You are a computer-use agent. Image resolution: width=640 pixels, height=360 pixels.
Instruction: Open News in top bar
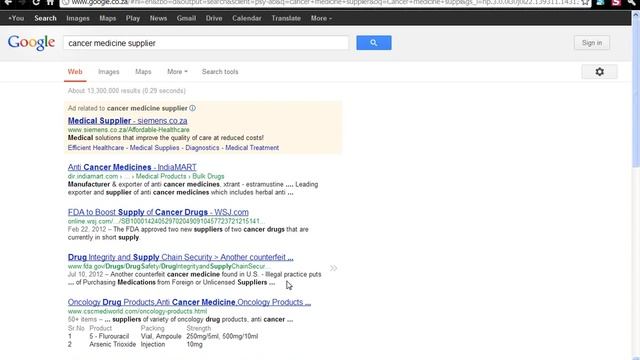tap(158, 18)
